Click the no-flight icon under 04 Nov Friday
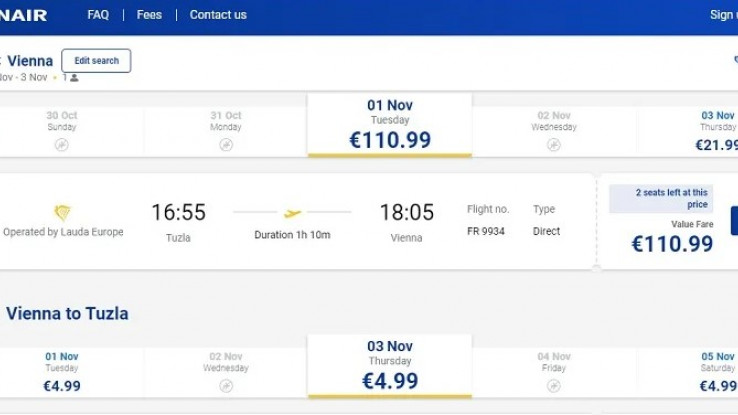Viewport: 738px width, 415px height. [554, 386]
